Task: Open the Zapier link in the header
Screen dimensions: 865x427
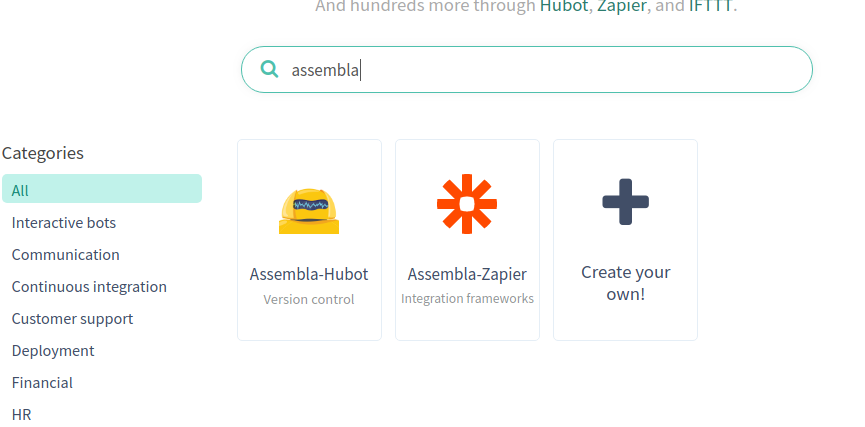Action: 622,6
